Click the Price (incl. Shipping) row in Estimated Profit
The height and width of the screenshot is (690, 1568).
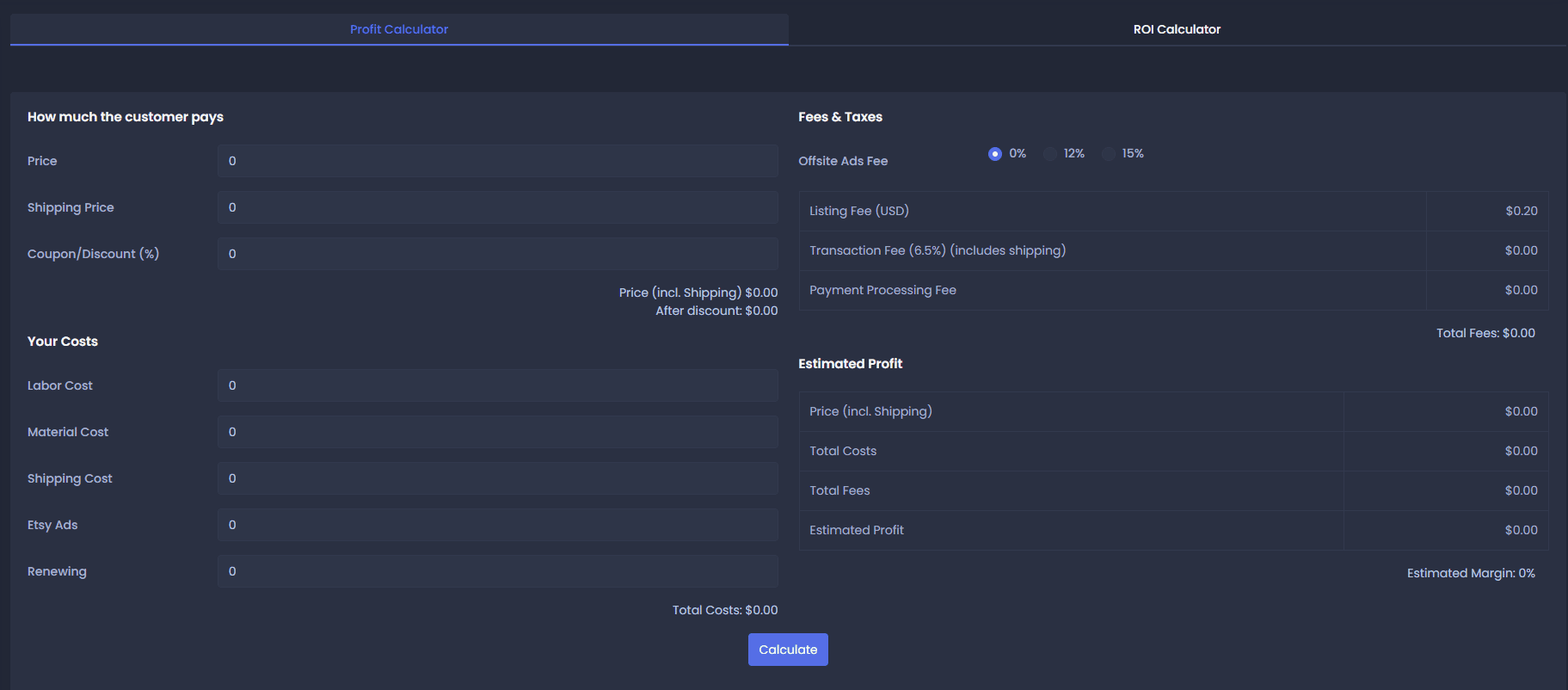[1173, 411]
